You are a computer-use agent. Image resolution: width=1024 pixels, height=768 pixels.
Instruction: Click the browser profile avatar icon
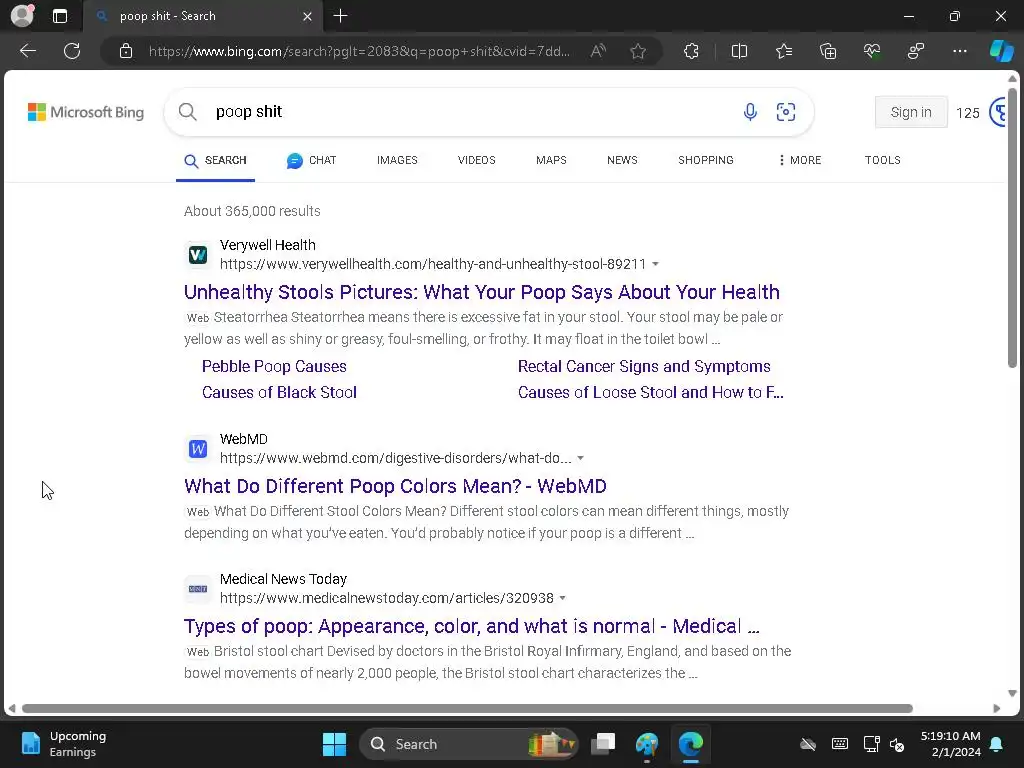(x=22, y=16)
